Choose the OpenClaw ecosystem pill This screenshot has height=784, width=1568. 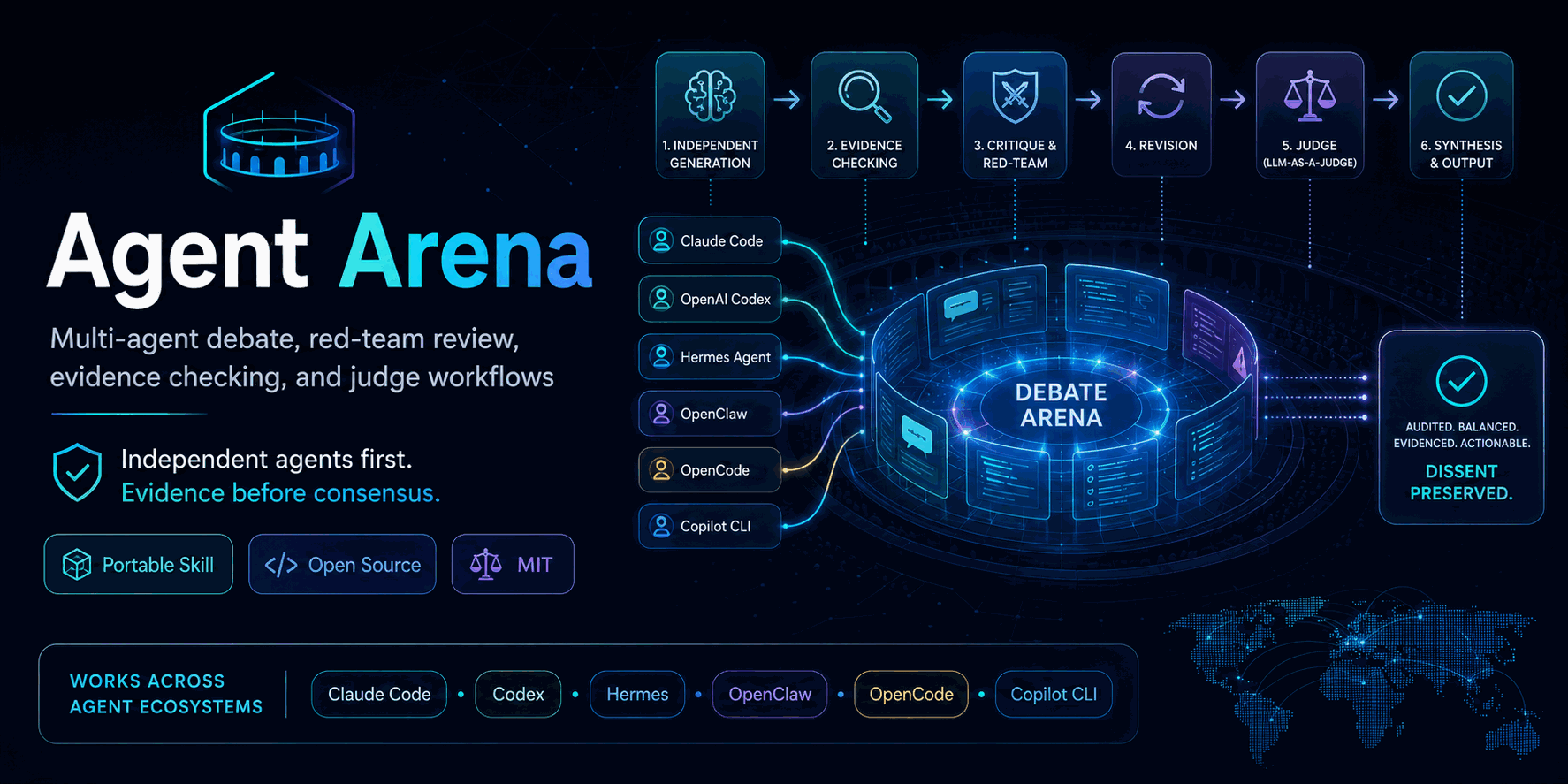point(770,694)
